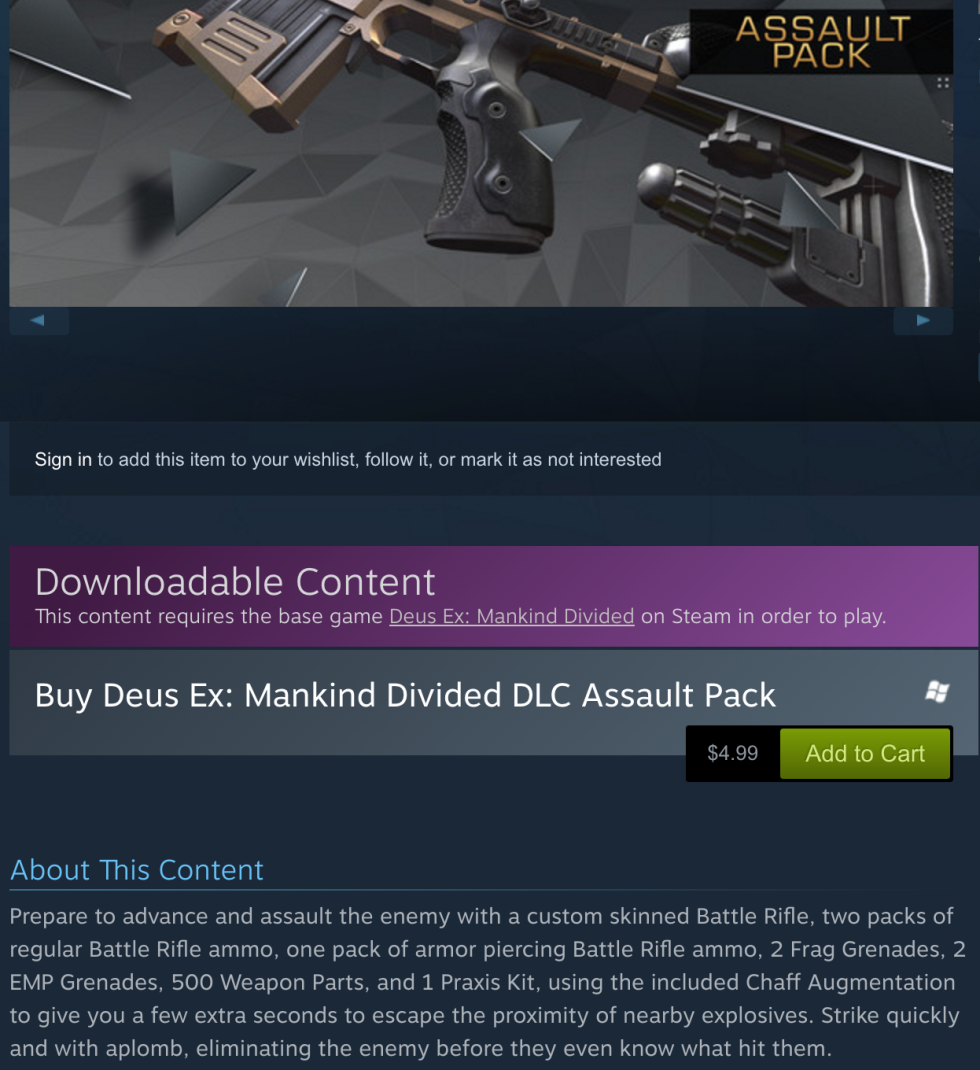980x1070 pixels.
Task: Click the right arrow under the screenshot
Action: 923,320
